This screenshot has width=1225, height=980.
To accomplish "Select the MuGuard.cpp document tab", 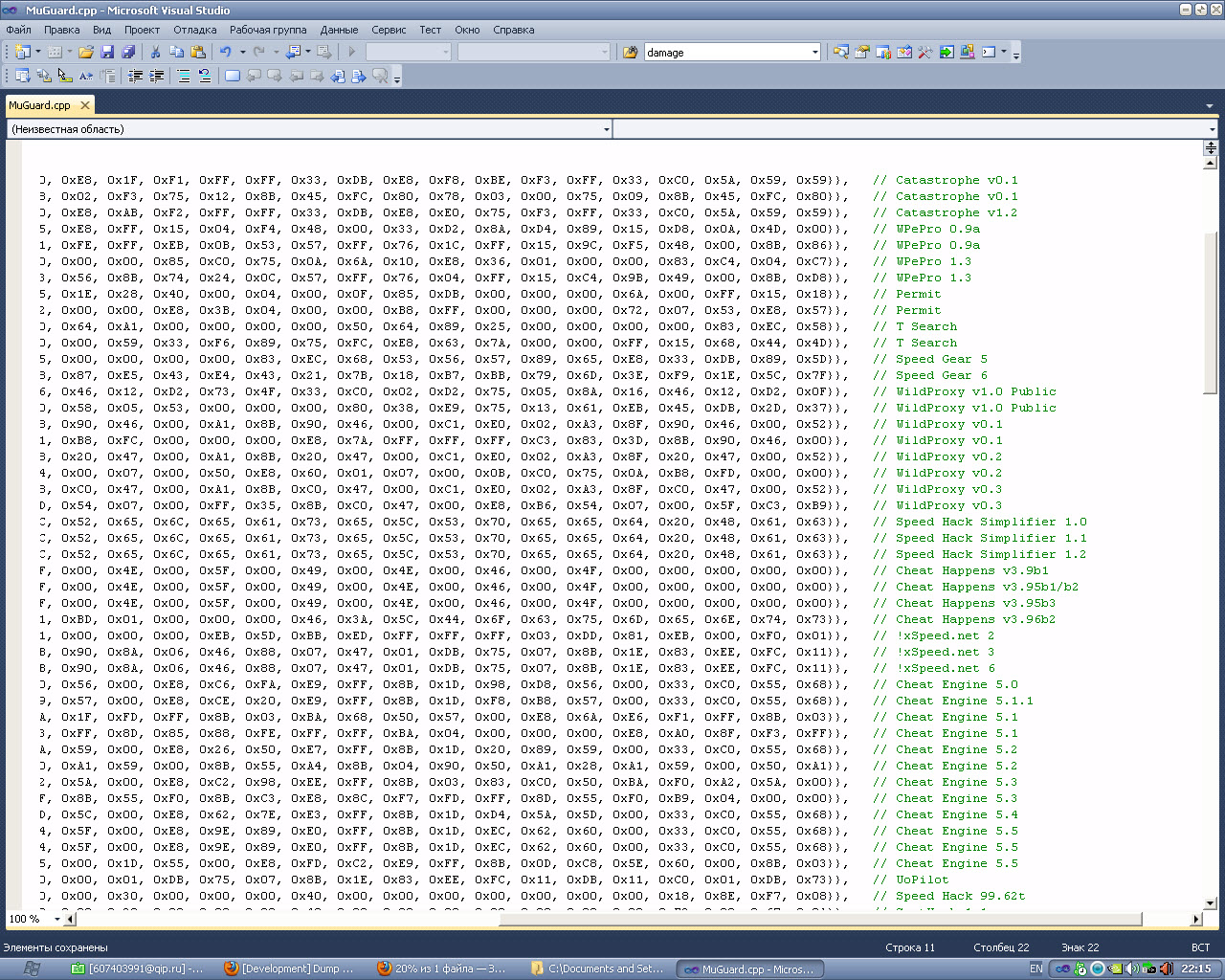I will pyautogui.click(x=40, y=105).
